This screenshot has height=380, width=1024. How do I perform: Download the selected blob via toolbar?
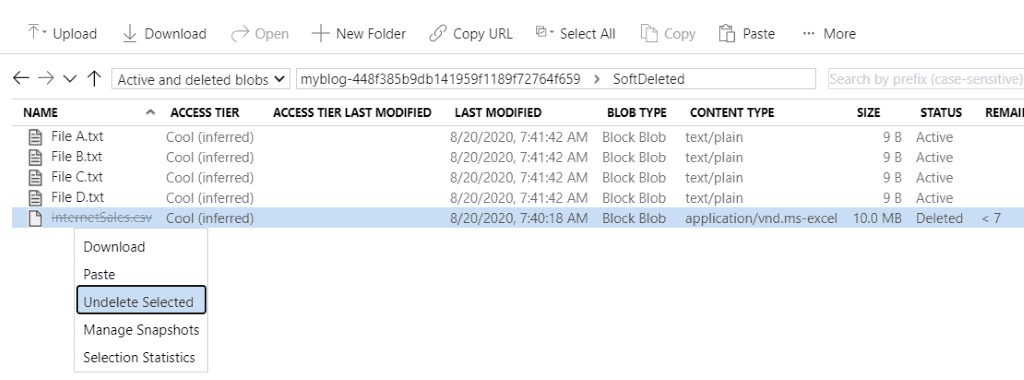point(164,33)
